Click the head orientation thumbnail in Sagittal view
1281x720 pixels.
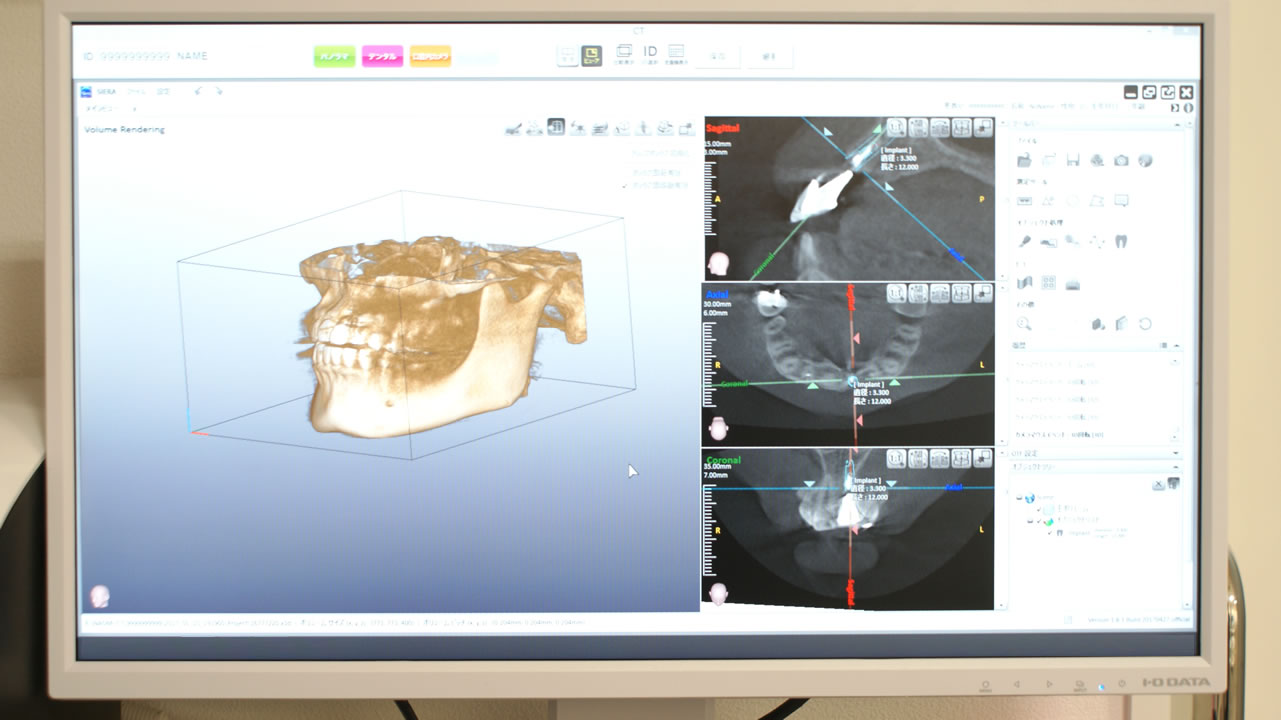[x=718, y=264]
